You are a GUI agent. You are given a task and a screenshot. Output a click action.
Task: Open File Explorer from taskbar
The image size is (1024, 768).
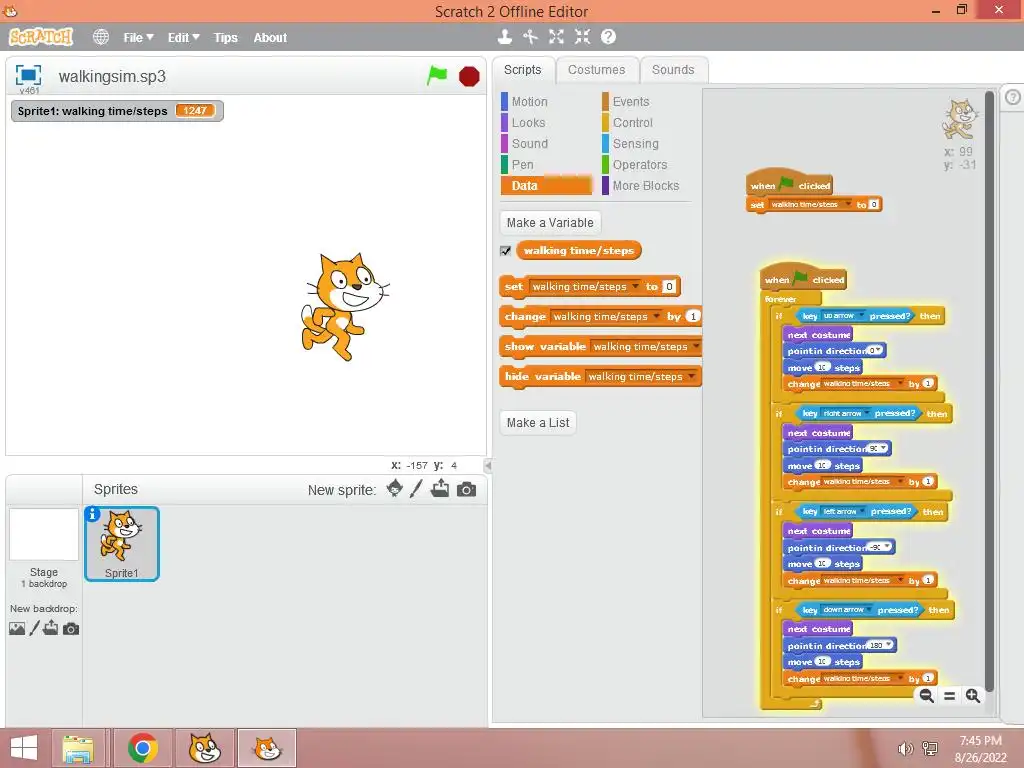(x=78, y=748)
